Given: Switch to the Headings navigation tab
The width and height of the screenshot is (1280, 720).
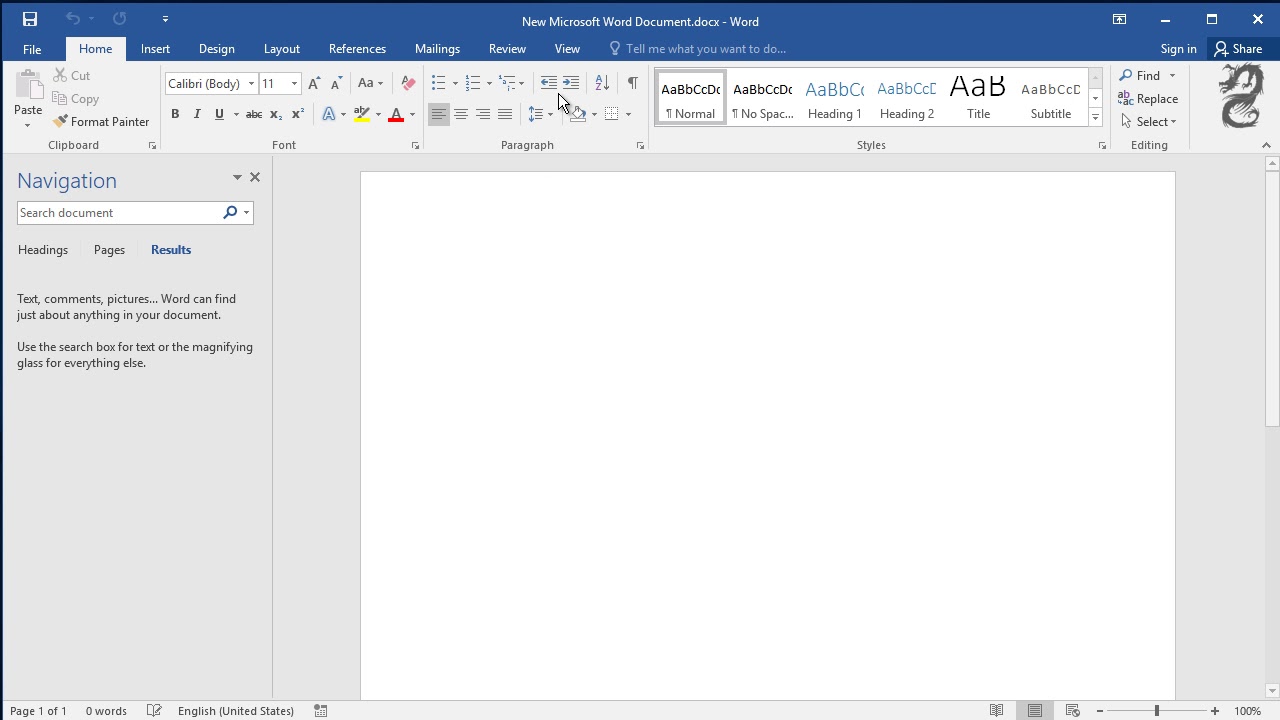Looking at the screenshot, I should coord(43,250).
